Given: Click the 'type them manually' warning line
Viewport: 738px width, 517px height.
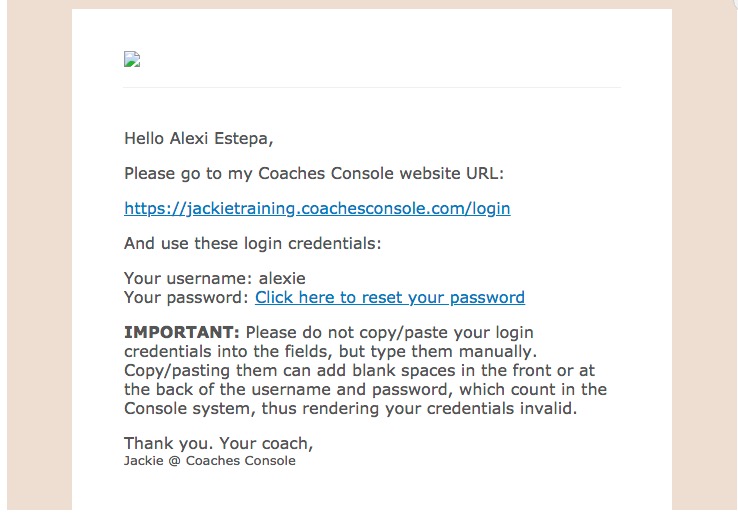Looking at the screenshot, I should [x=330, y=351].
